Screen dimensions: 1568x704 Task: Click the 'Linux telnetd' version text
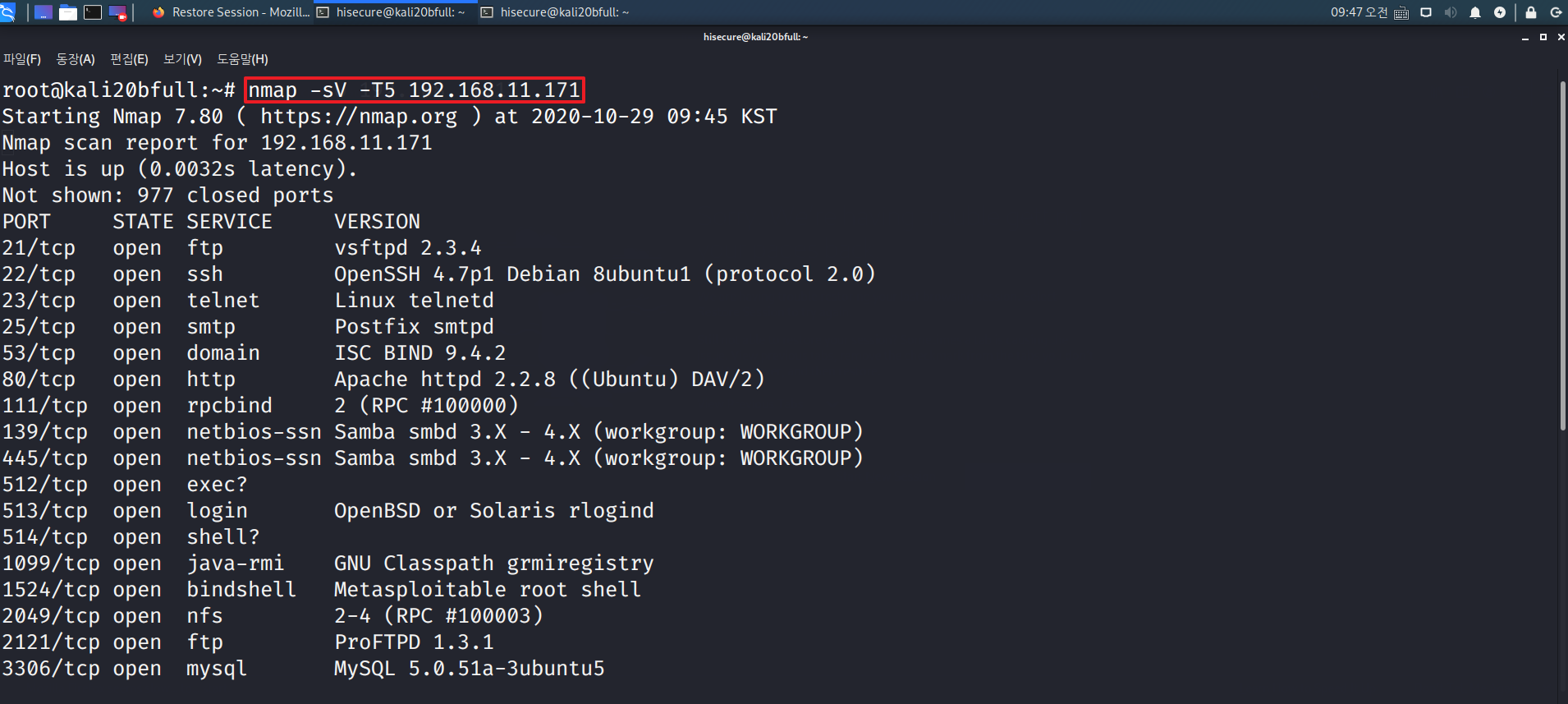pos(414,301)
